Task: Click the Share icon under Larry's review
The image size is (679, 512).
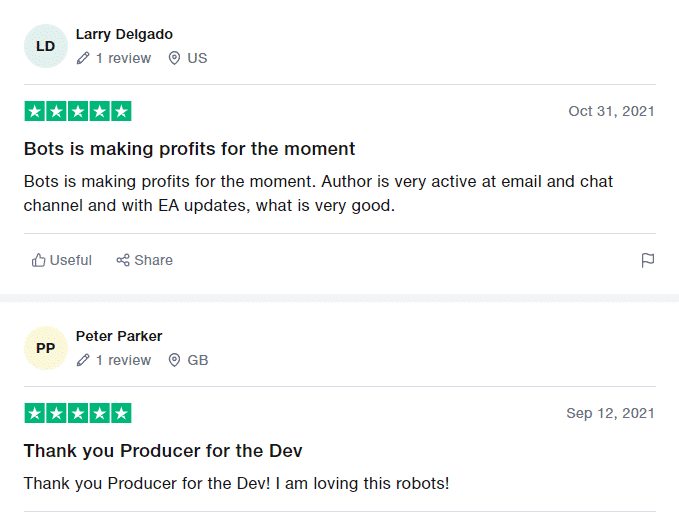Action: 123,260
